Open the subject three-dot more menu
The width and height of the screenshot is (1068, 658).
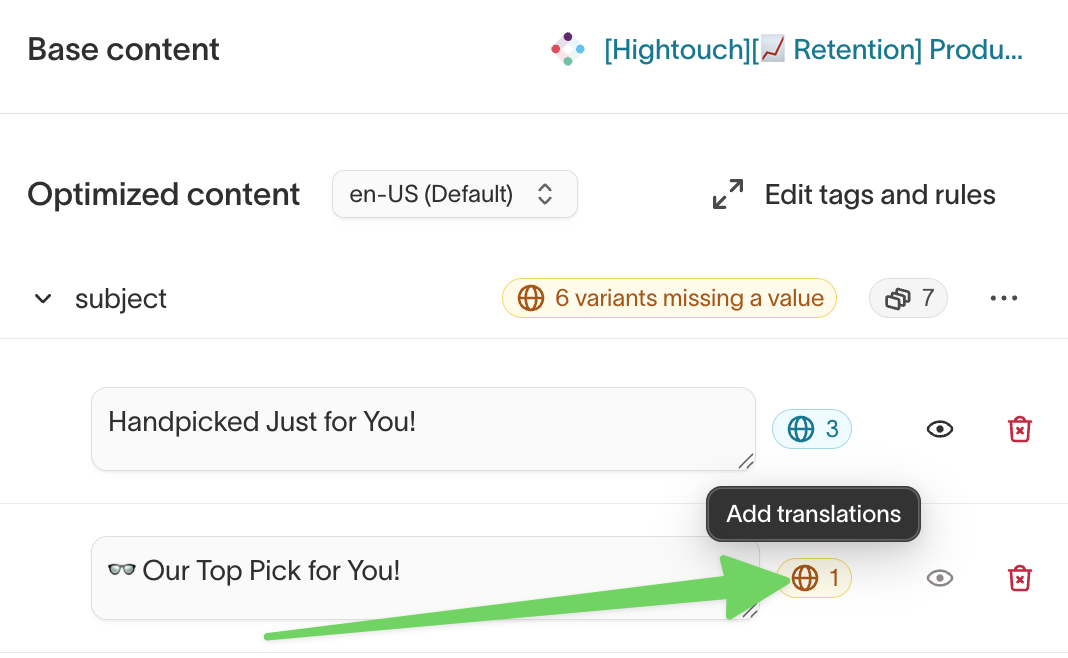coord(1004,298)
